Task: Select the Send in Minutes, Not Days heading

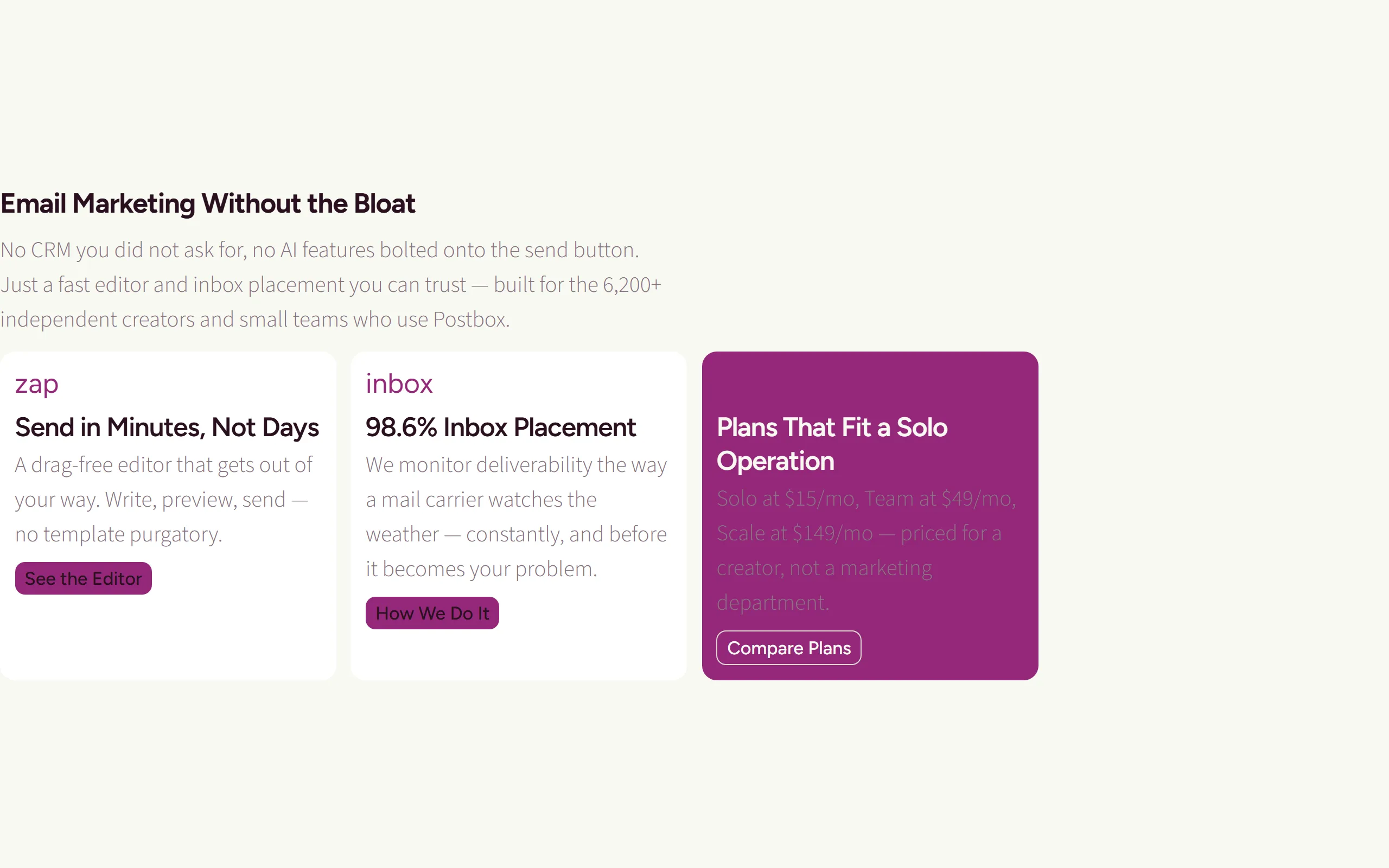Action: coord(167,427)
